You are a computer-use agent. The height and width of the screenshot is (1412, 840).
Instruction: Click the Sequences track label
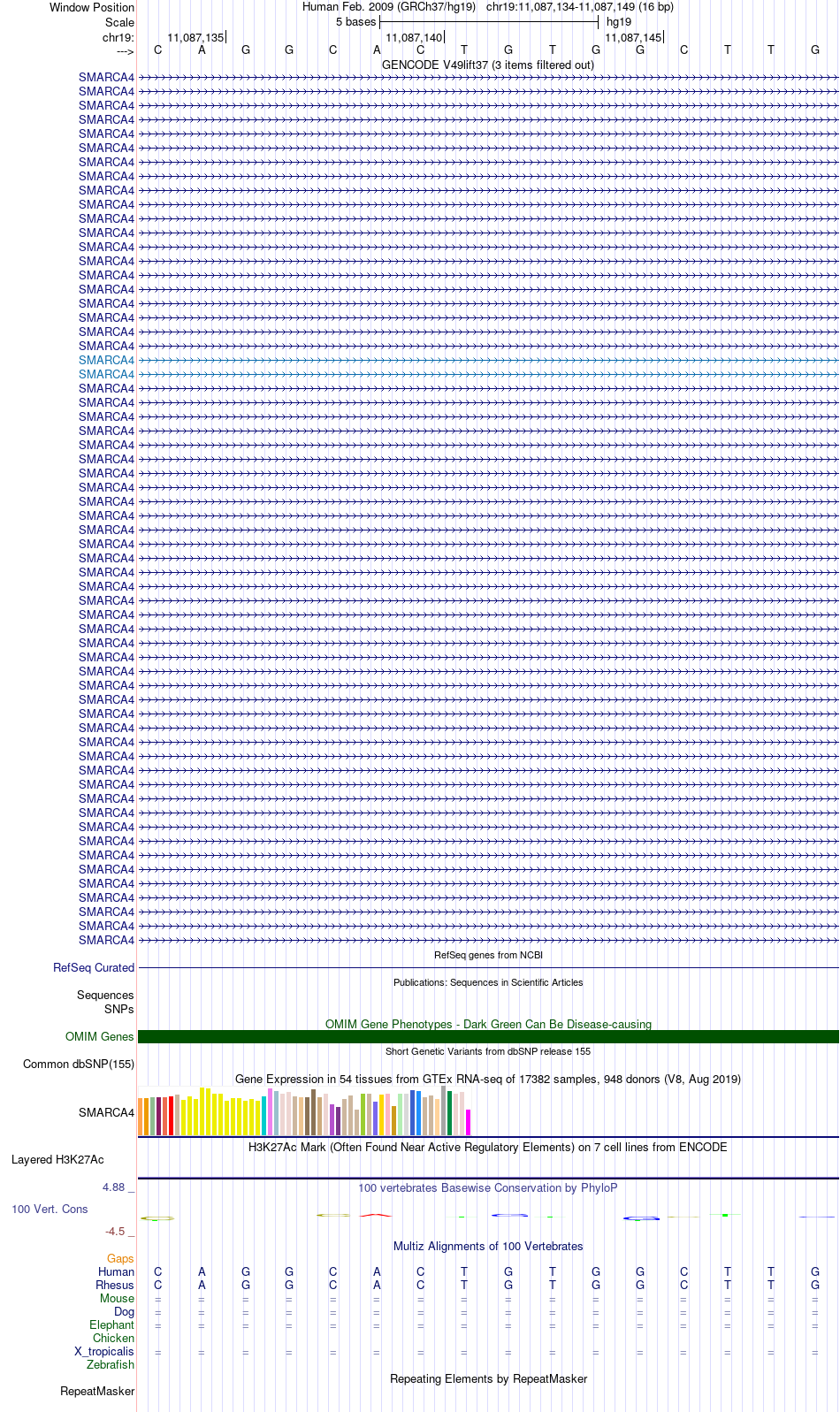click(x=105, y=996)
